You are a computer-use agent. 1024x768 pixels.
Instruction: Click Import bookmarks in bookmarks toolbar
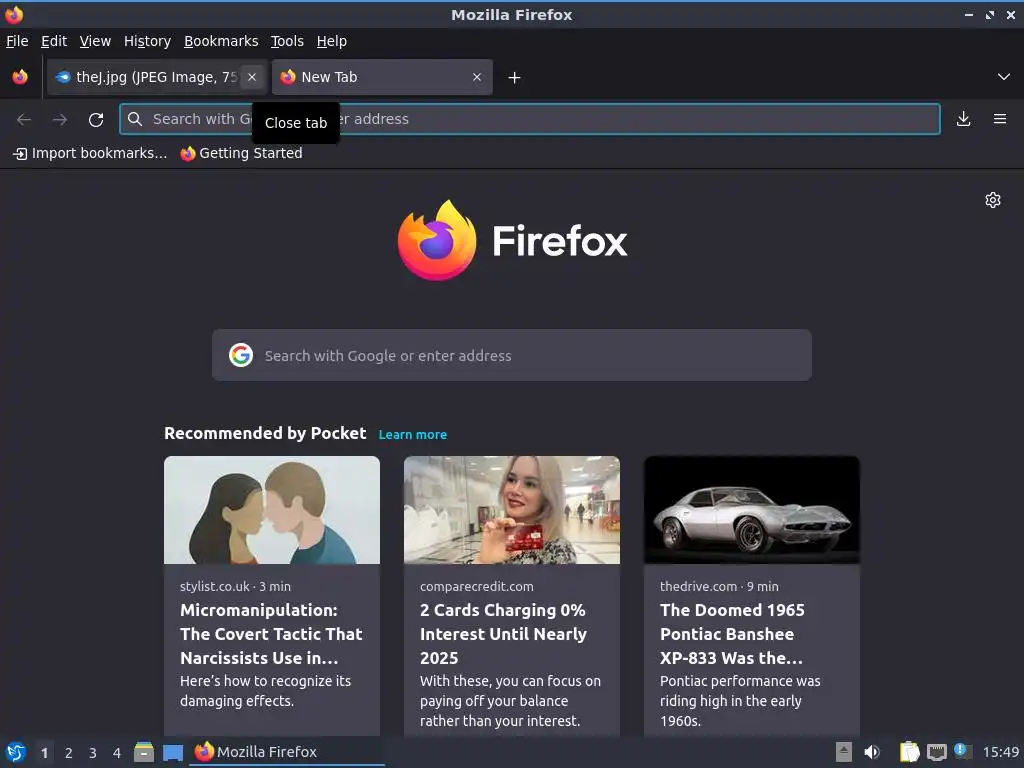pos(90,153)
